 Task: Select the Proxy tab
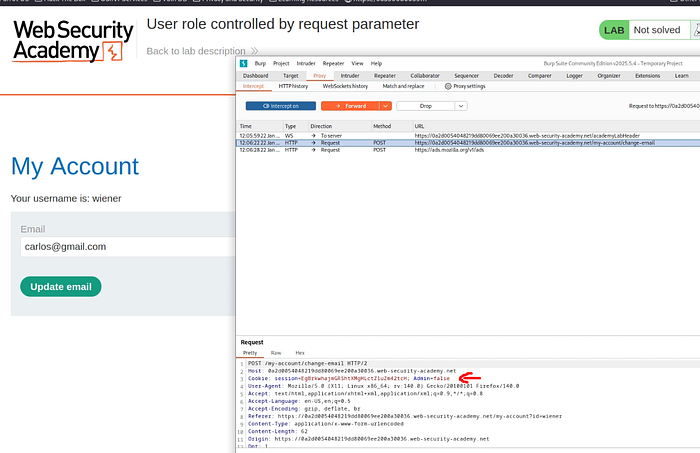coord(320,76)
